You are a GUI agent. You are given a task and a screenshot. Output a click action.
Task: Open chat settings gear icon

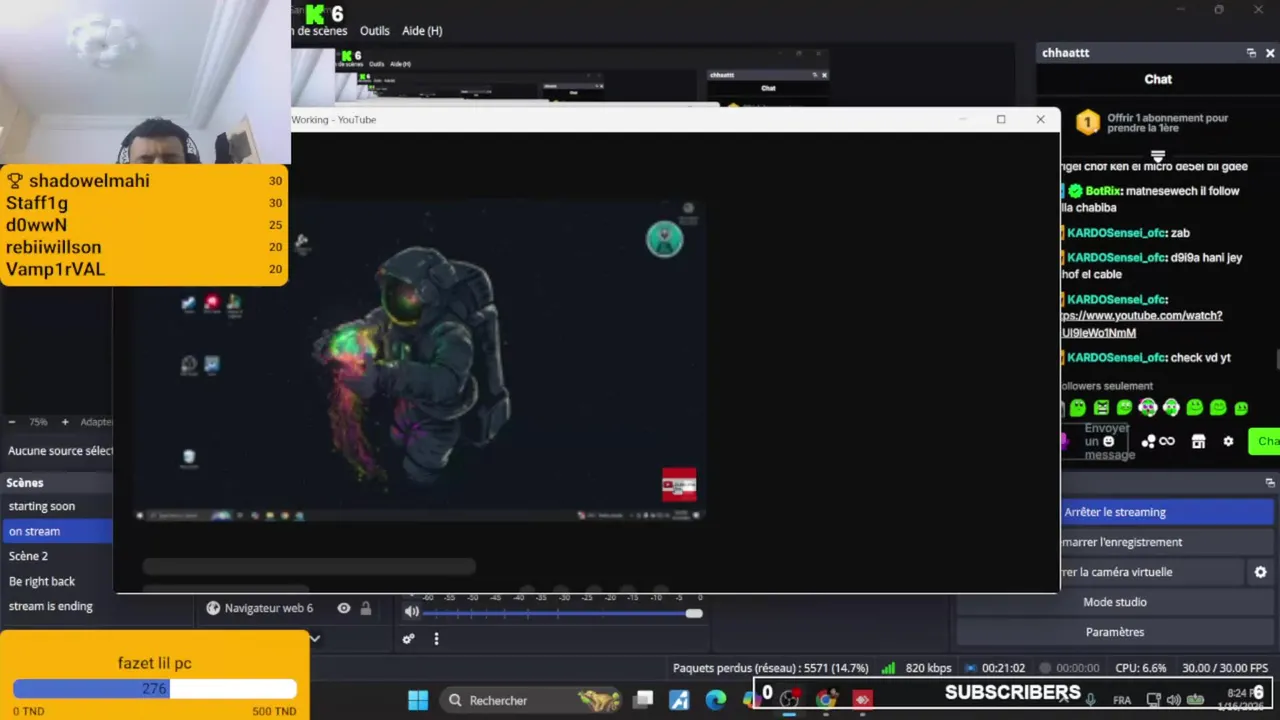(x=1228, y=441)
